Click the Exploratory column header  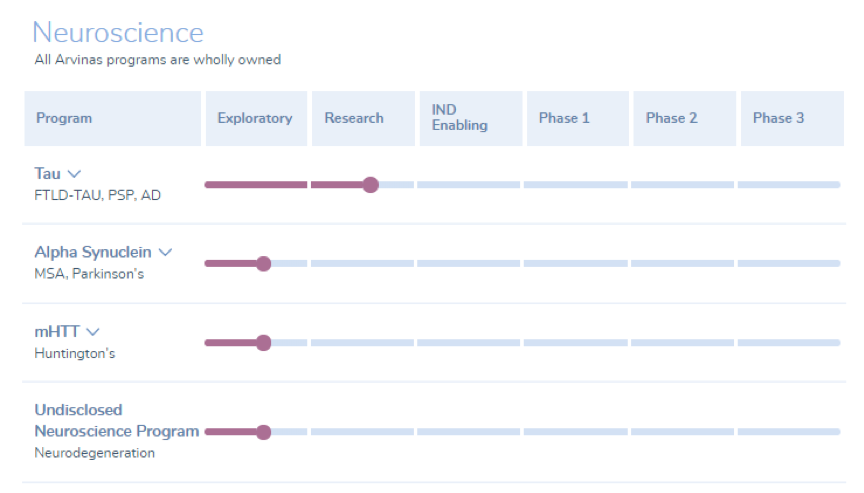255,118
